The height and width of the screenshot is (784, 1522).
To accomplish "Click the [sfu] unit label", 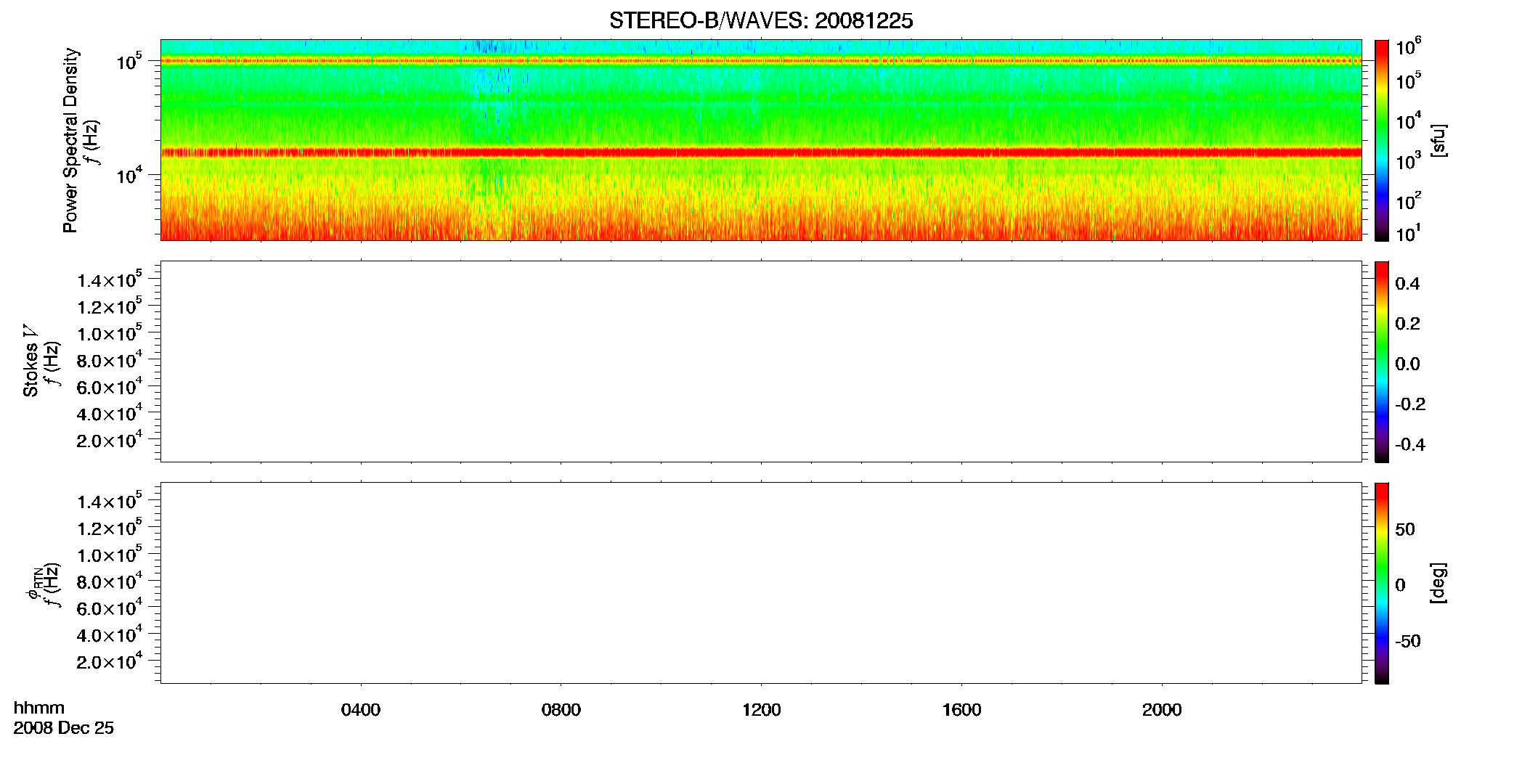I will (1438, 140).
